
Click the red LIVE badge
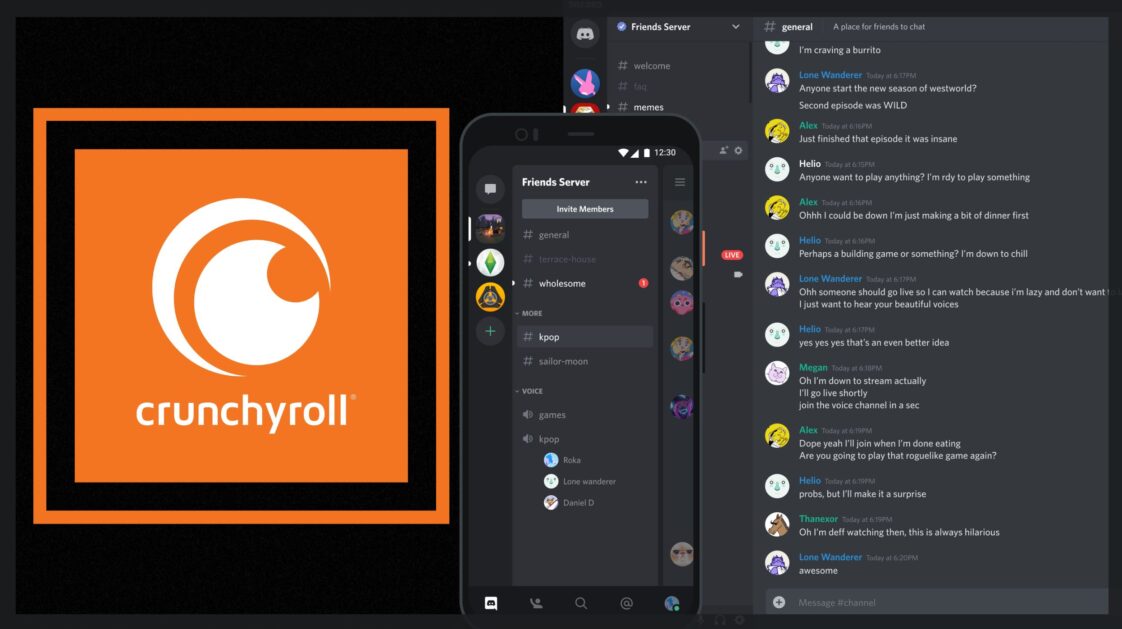click(731, 254)
